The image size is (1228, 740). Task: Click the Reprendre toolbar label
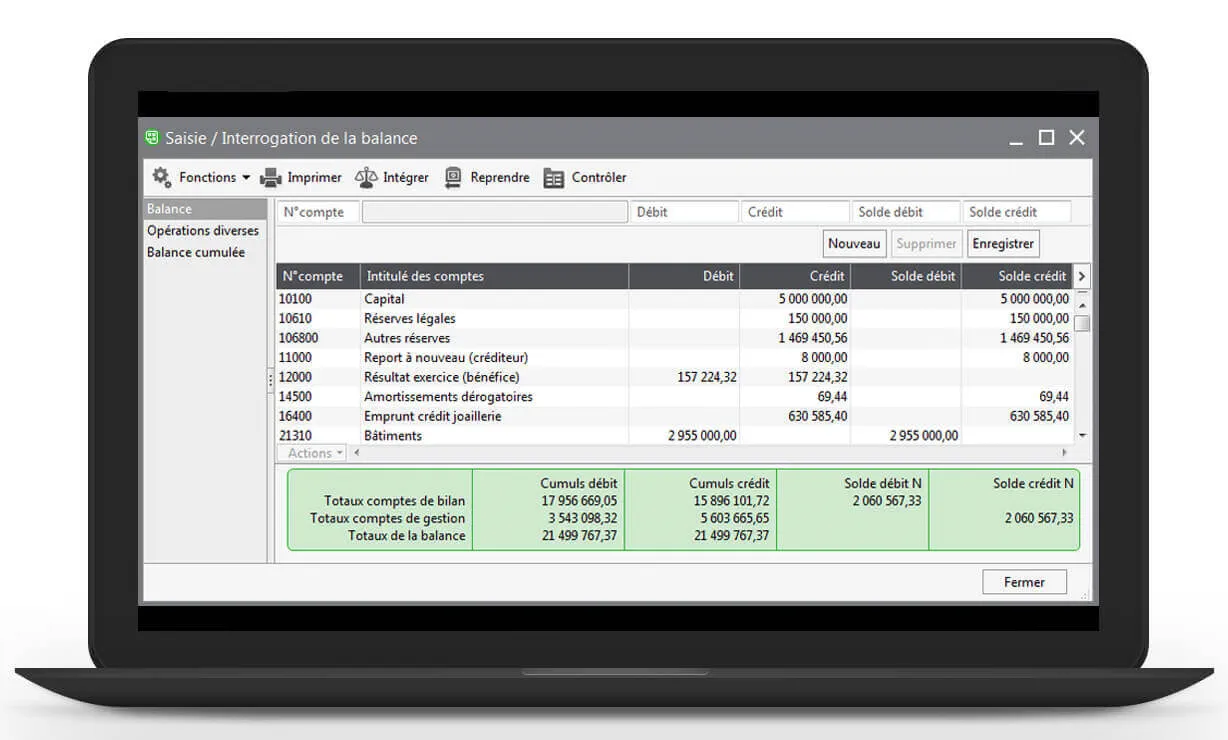[x=500, y=178]
